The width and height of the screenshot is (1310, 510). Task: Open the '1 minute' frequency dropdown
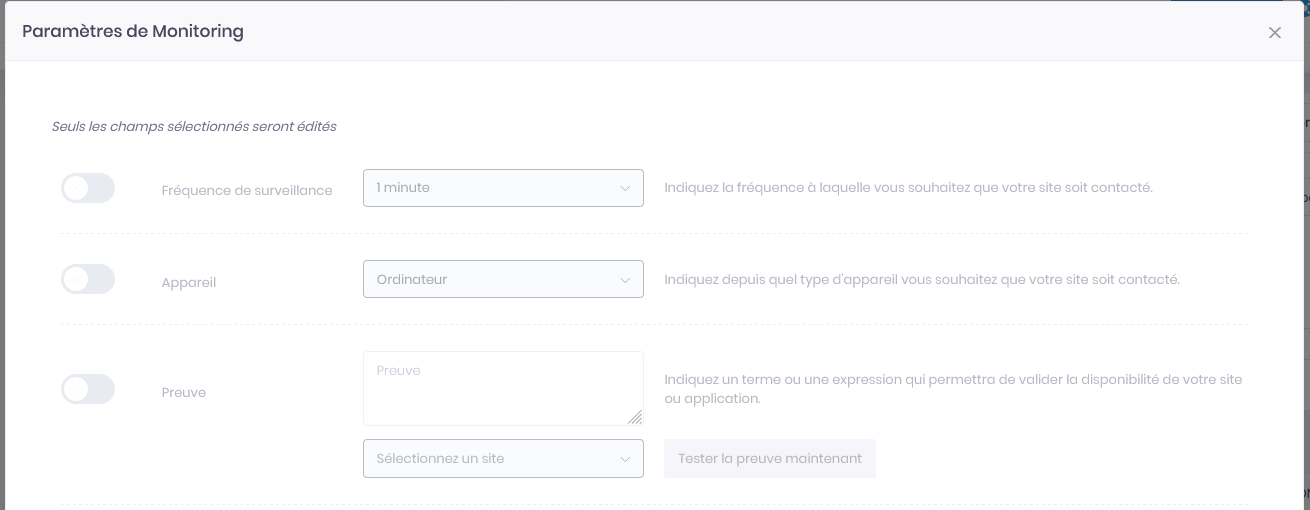point(503,188)
